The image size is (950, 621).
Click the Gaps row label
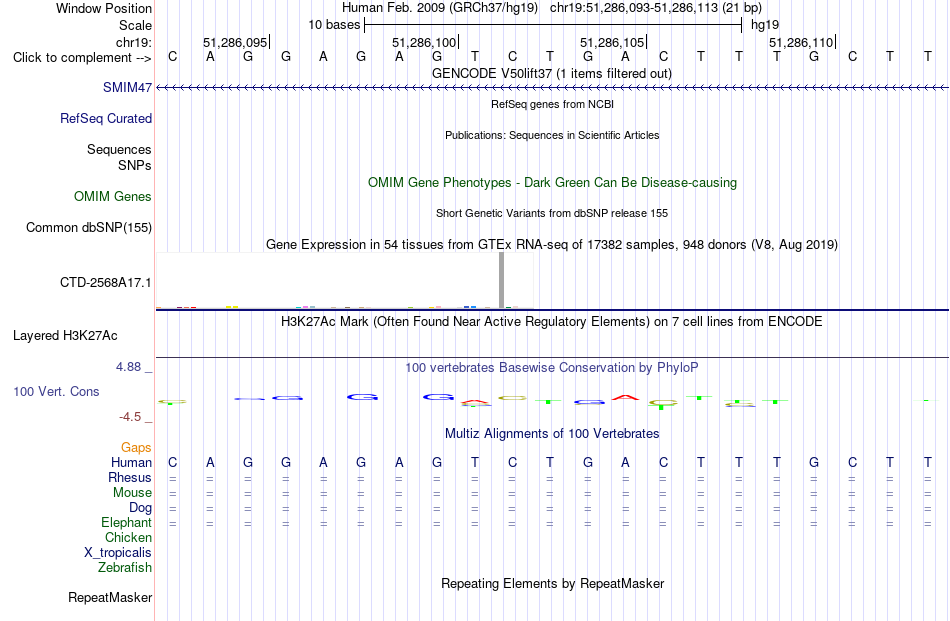point(136,447)
